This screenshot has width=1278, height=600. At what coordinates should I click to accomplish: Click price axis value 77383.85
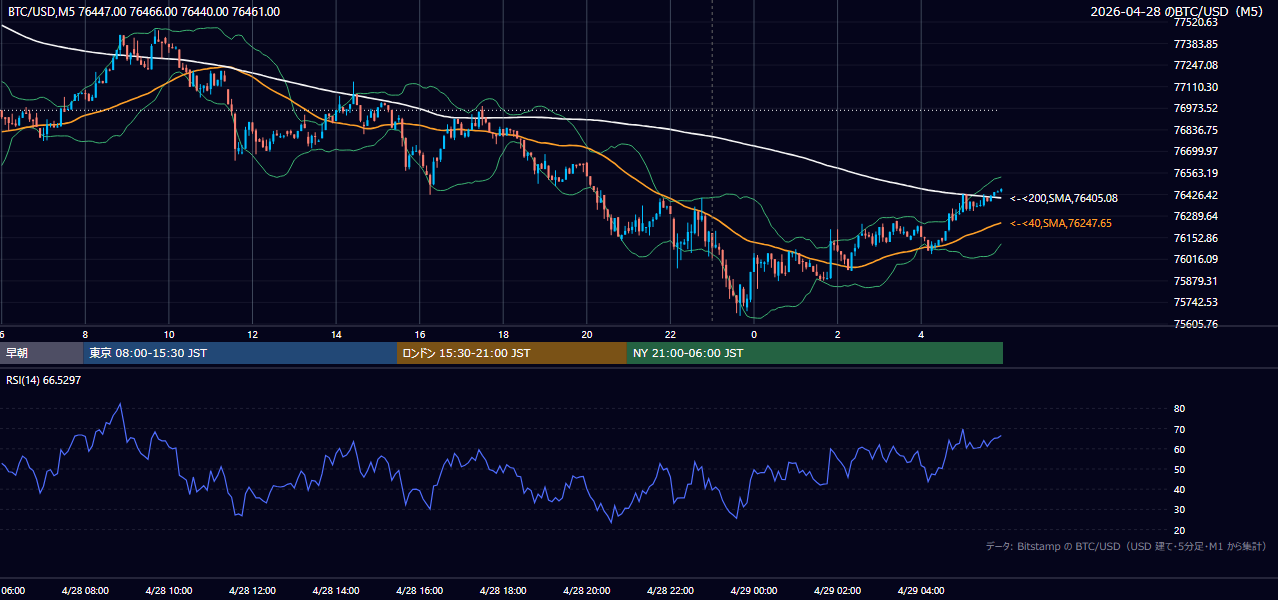click(x=1196, y=44)
